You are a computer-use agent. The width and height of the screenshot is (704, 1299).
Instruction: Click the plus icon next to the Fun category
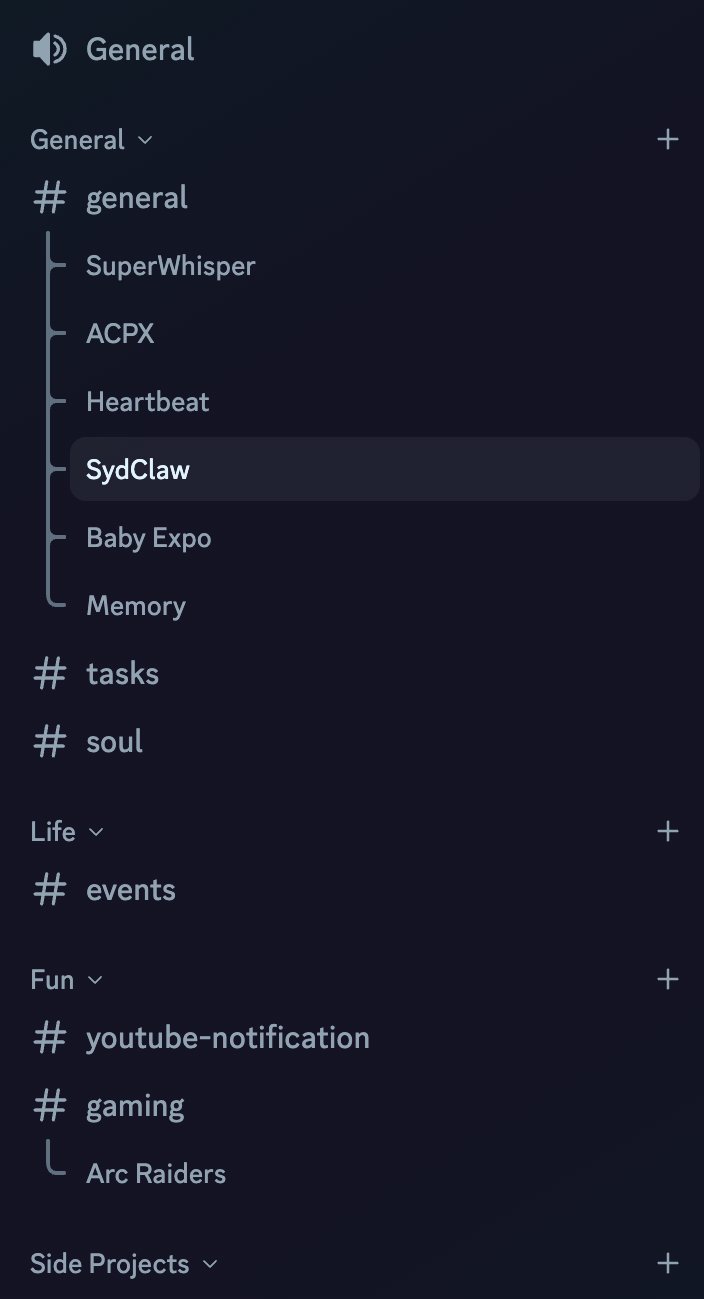click(667, 979)
